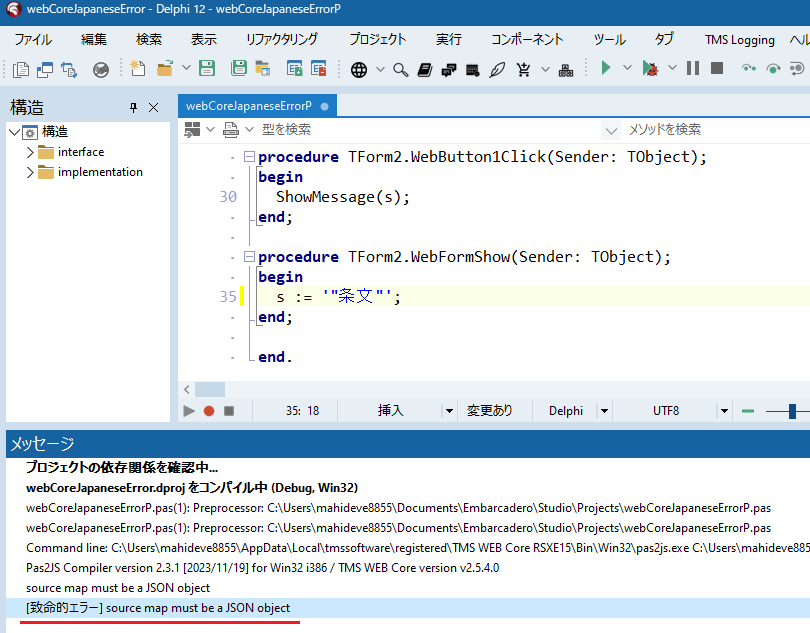Stop macro recording with gray square
The width and height of the screenshot is (810, 633).
pos(229,411)
